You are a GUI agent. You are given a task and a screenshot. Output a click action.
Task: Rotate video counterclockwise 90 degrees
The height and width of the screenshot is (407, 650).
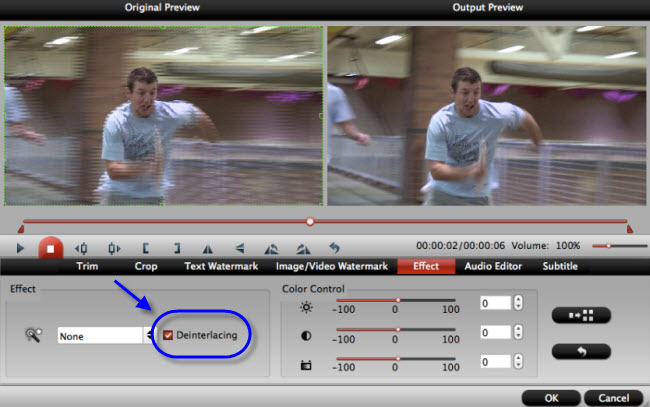click(271, 249)
